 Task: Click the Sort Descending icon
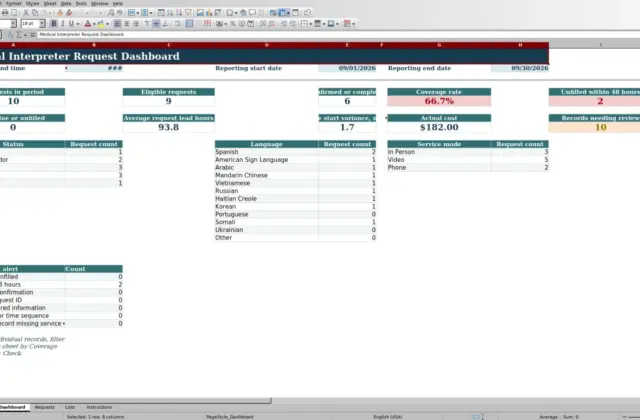[179, 13]
